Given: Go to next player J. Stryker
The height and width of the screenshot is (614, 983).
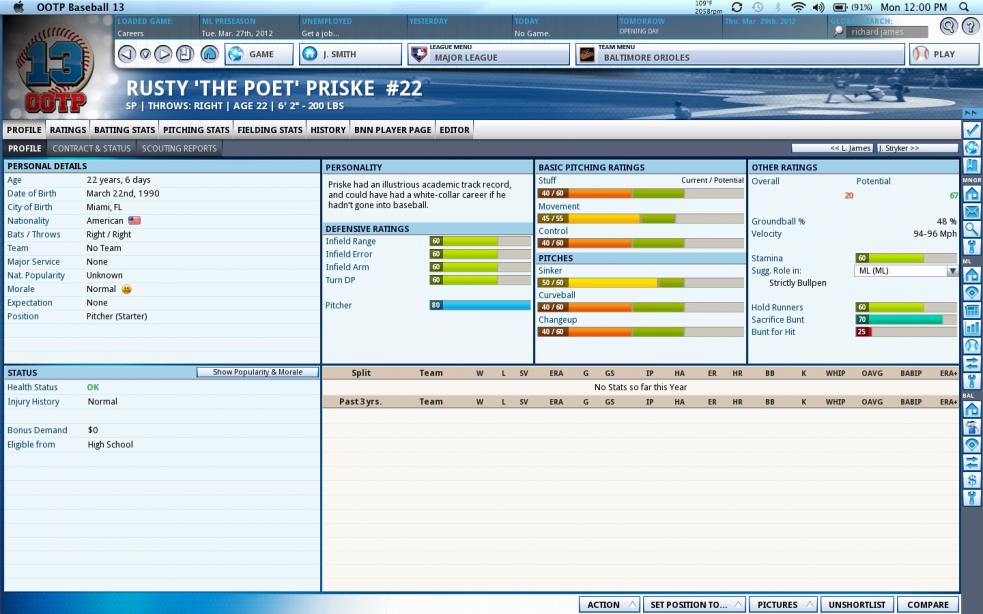Looking at the screenshot, I should [917, 148].
